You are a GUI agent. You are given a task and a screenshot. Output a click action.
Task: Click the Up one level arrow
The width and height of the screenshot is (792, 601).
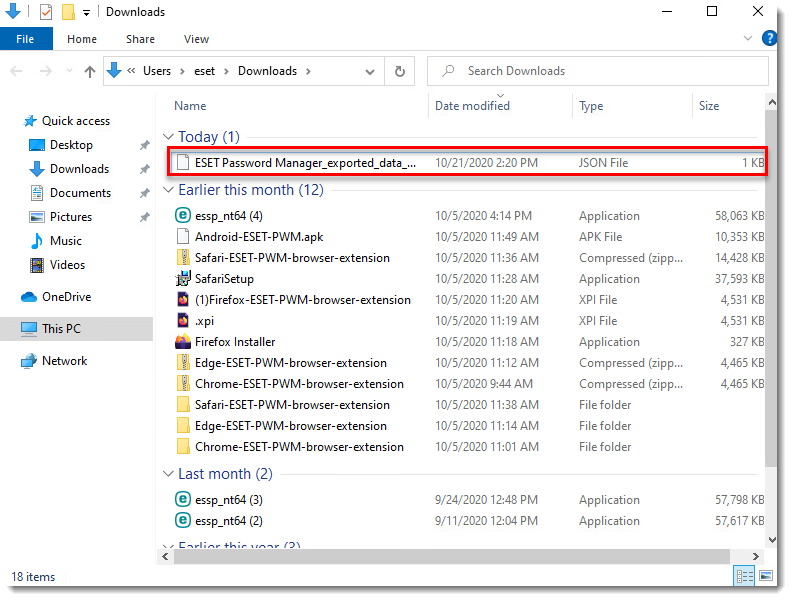(x=90, y=71)
